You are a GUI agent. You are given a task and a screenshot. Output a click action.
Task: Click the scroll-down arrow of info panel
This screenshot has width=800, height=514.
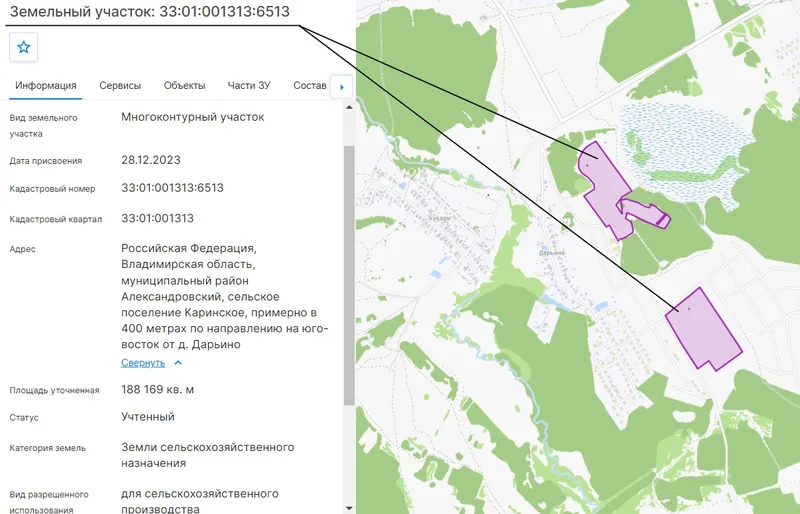pos(349,508)
